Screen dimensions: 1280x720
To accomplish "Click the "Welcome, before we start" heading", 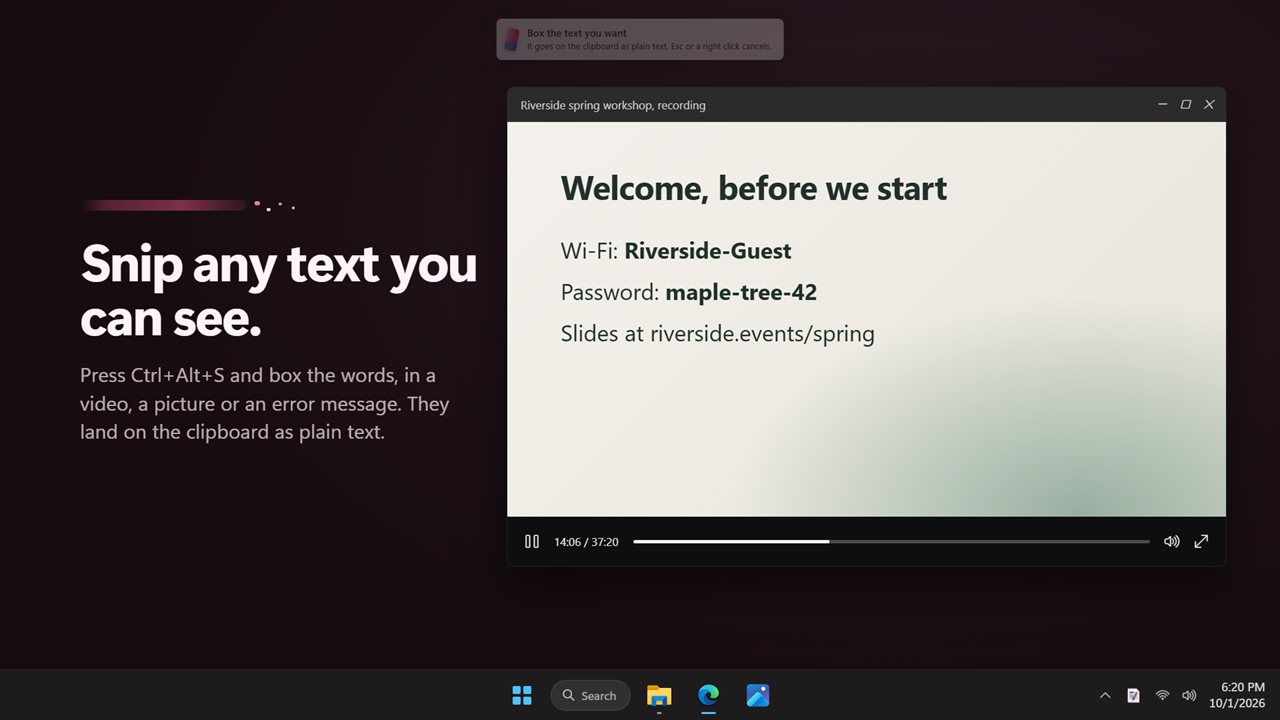I will click(x=754, y=188).
